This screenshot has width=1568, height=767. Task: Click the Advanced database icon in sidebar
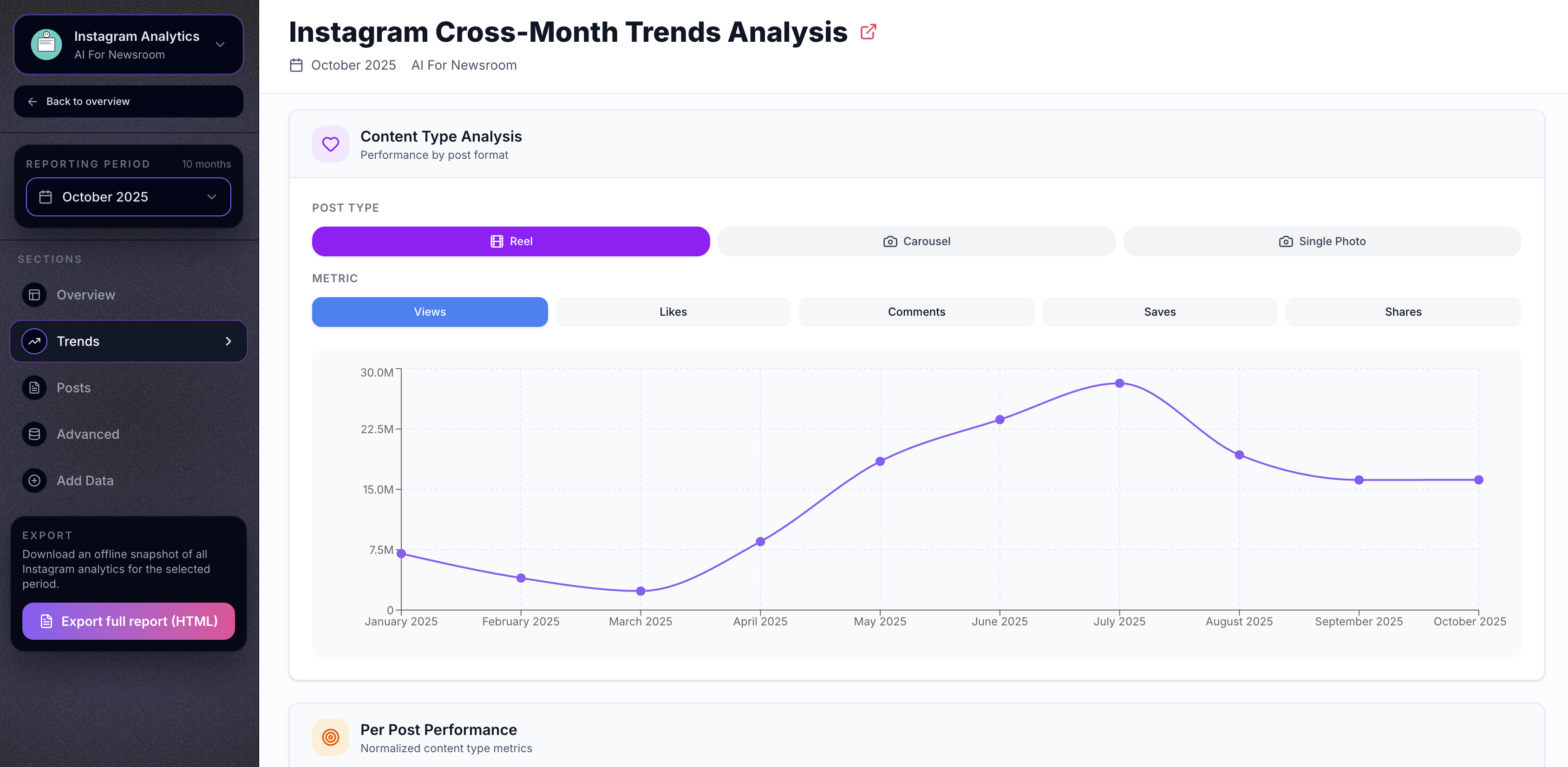[35, 434]
